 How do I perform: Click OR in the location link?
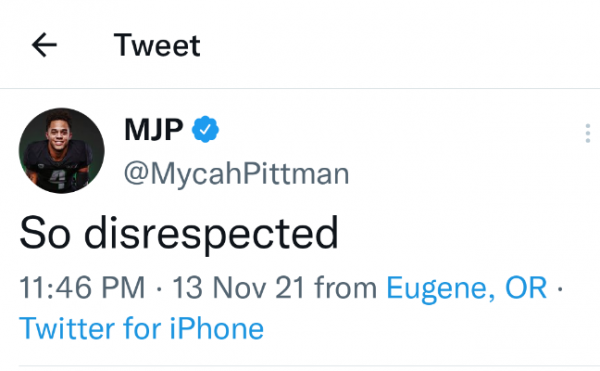tap(526, 287)
